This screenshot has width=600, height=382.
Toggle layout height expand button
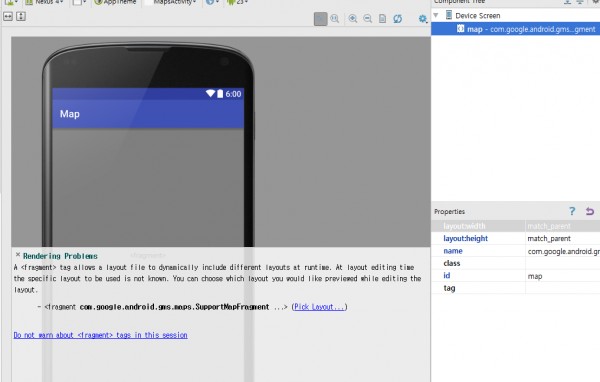click(x=21, y=16)
